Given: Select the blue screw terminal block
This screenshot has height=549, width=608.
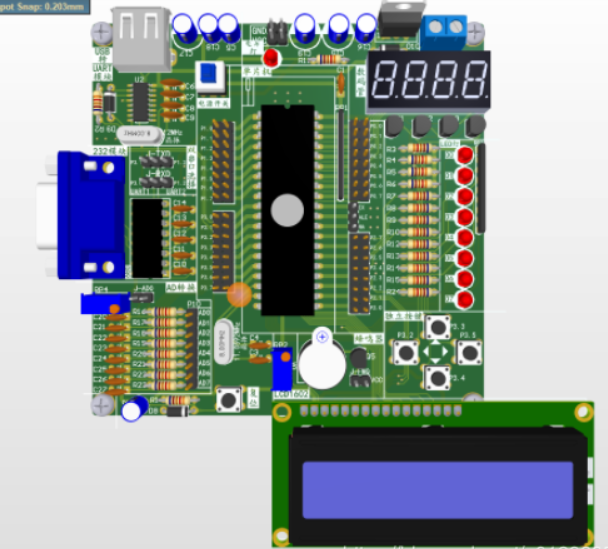Looking at the screenshot, I should [444, 33].
